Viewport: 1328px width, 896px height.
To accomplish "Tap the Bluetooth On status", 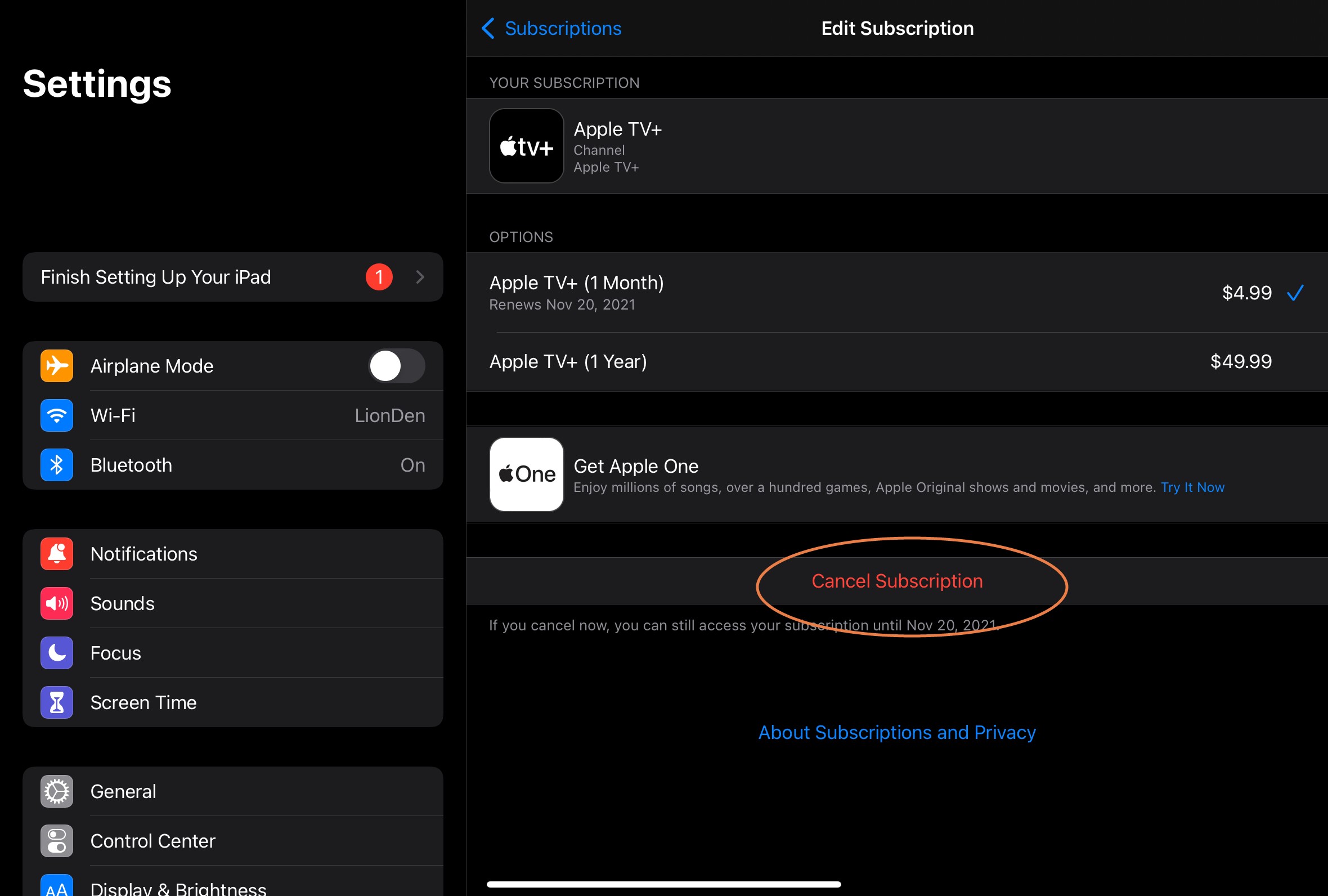I will tap(413, 465).
